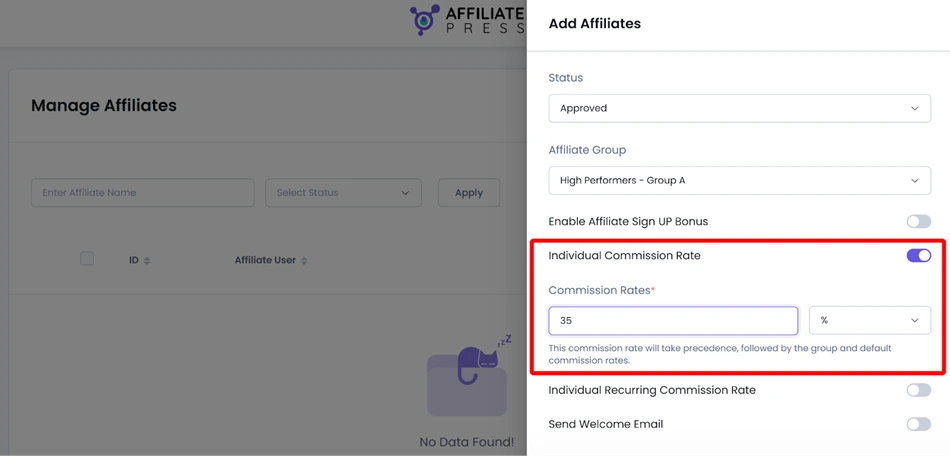Screen dimensions: 950x456
Task: Click the Affiliate User column header label
Action: 265,261
